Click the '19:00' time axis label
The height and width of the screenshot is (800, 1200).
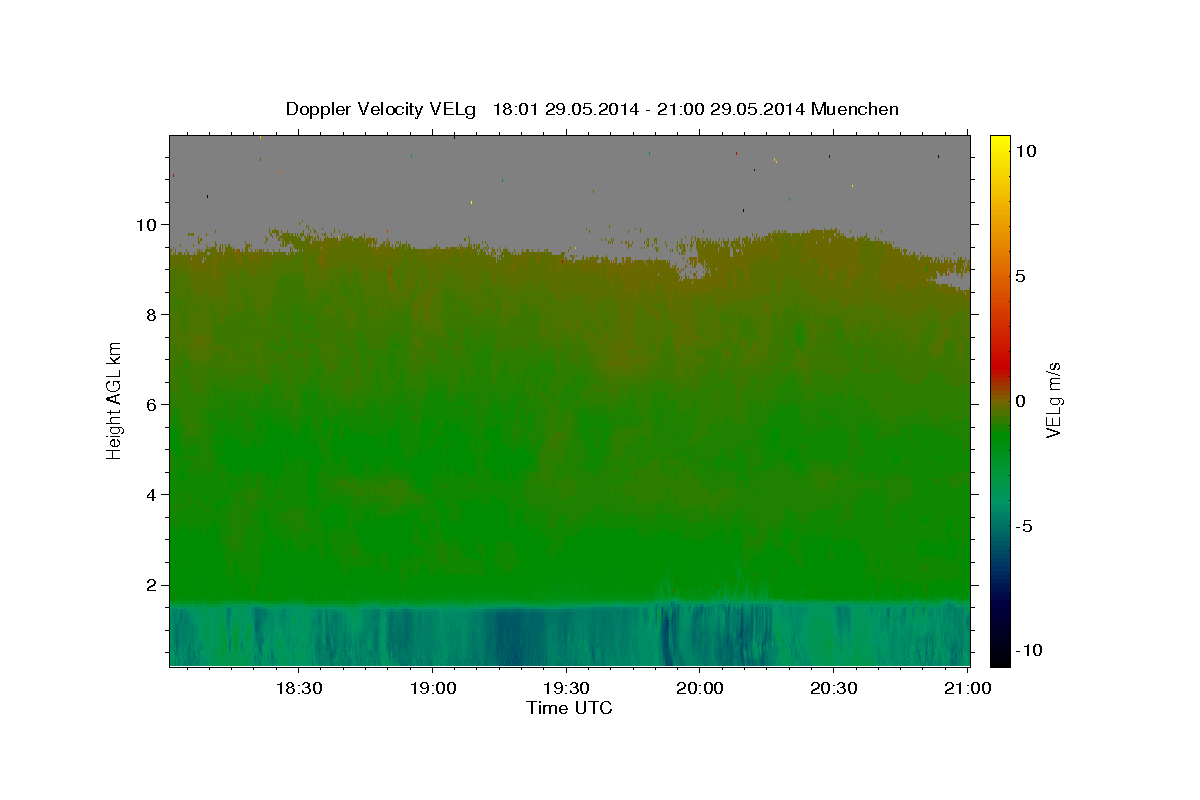click(x=432, y=688)
